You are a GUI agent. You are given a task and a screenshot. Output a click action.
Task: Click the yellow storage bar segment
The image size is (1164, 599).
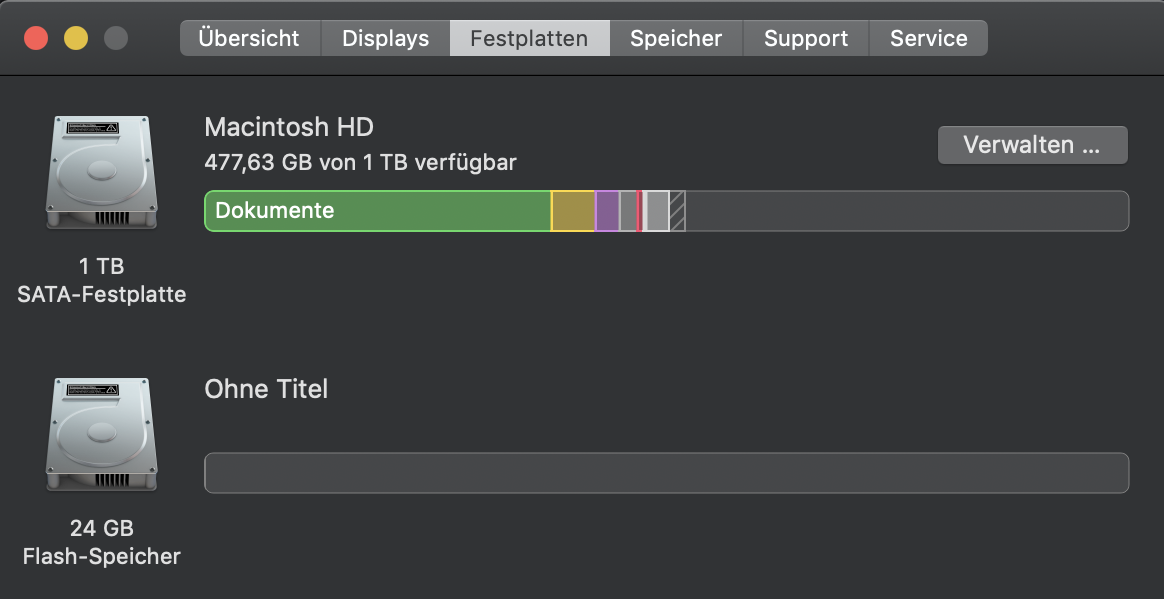(x=573, y=211)
